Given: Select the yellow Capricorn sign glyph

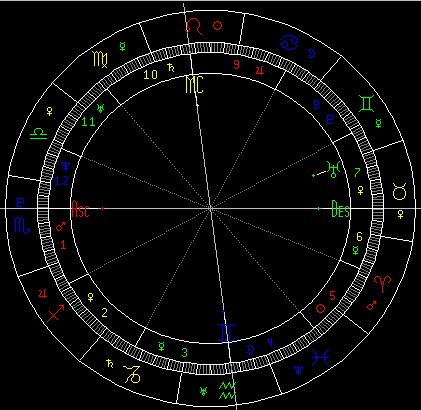Looking at the screenshot, I should pos(132,374).
